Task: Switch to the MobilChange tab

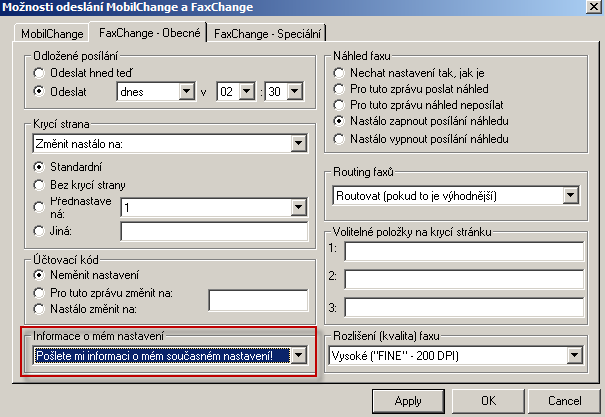Action: [52, 34]
